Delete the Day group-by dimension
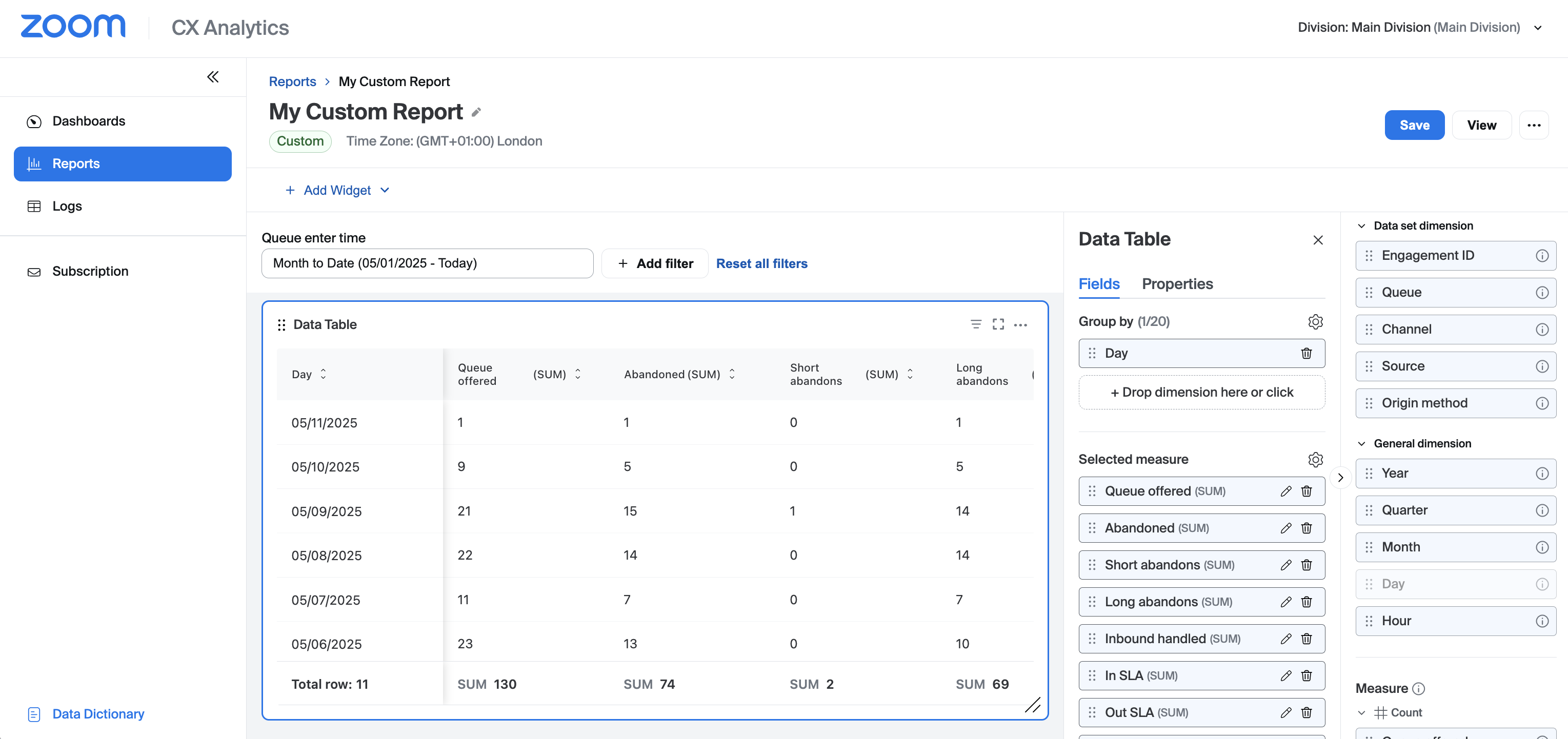The height and width of the screenshot is (739, 1568). 1306,354
